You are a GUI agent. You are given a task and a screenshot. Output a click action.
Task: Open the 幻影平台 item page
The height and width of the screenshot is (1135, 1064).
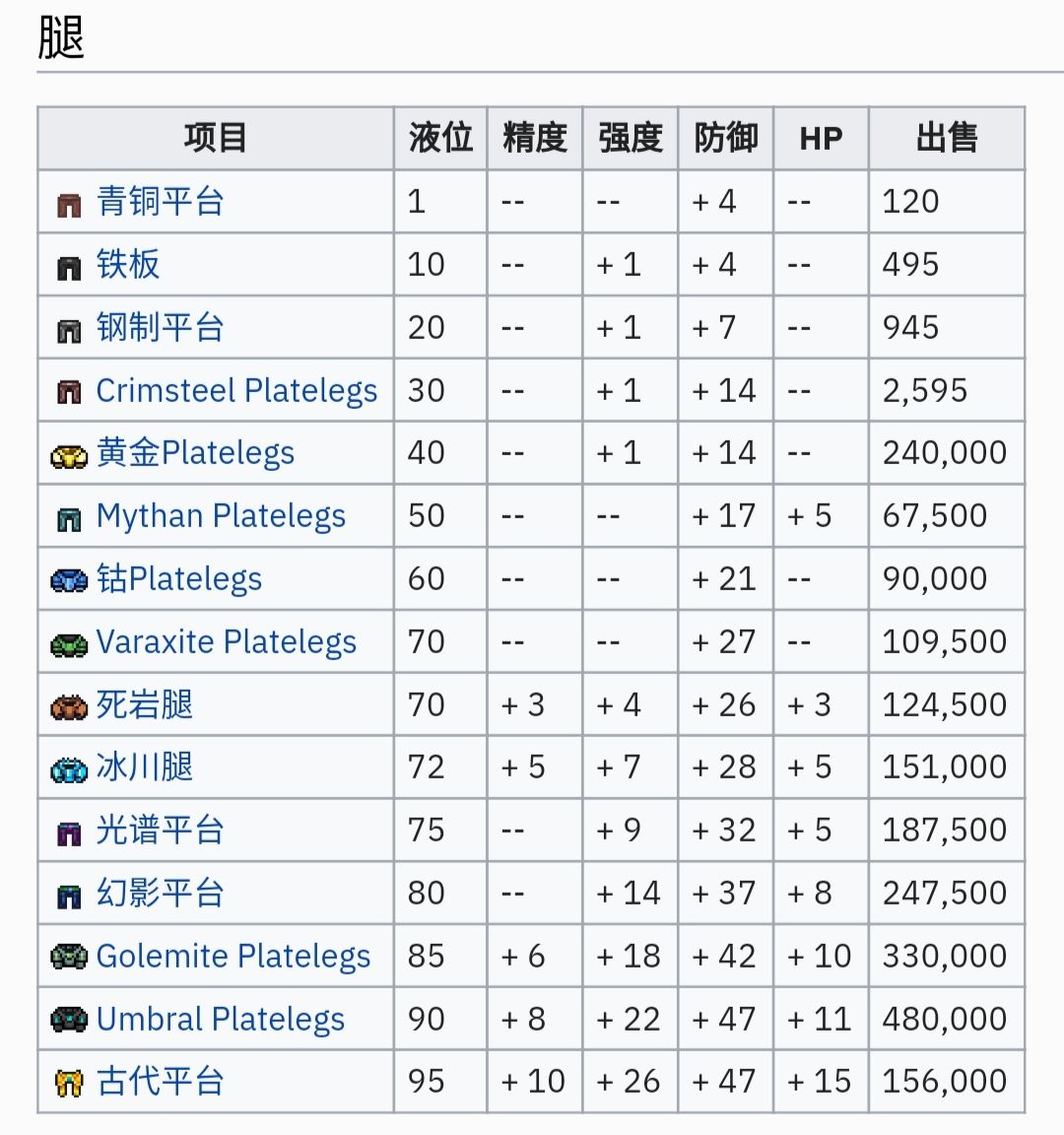coord(160,894)
